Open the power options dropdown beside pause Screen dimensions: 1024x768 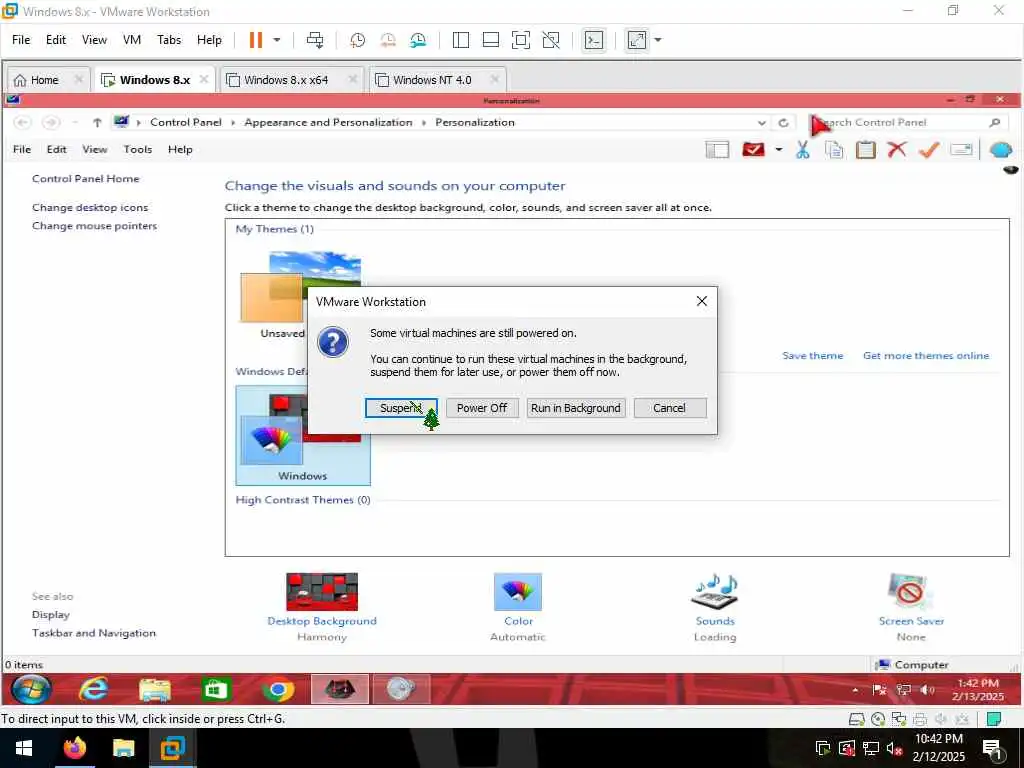pyautogui.click(x=277, y=40)
